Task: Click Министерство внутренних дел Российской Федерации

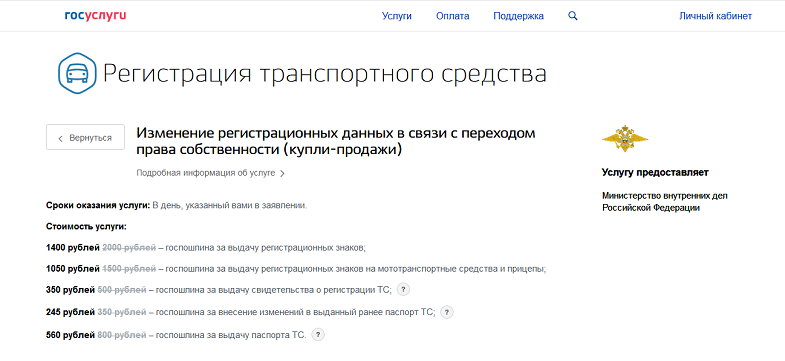Action: pyautogui.click(x=665, y=202)
